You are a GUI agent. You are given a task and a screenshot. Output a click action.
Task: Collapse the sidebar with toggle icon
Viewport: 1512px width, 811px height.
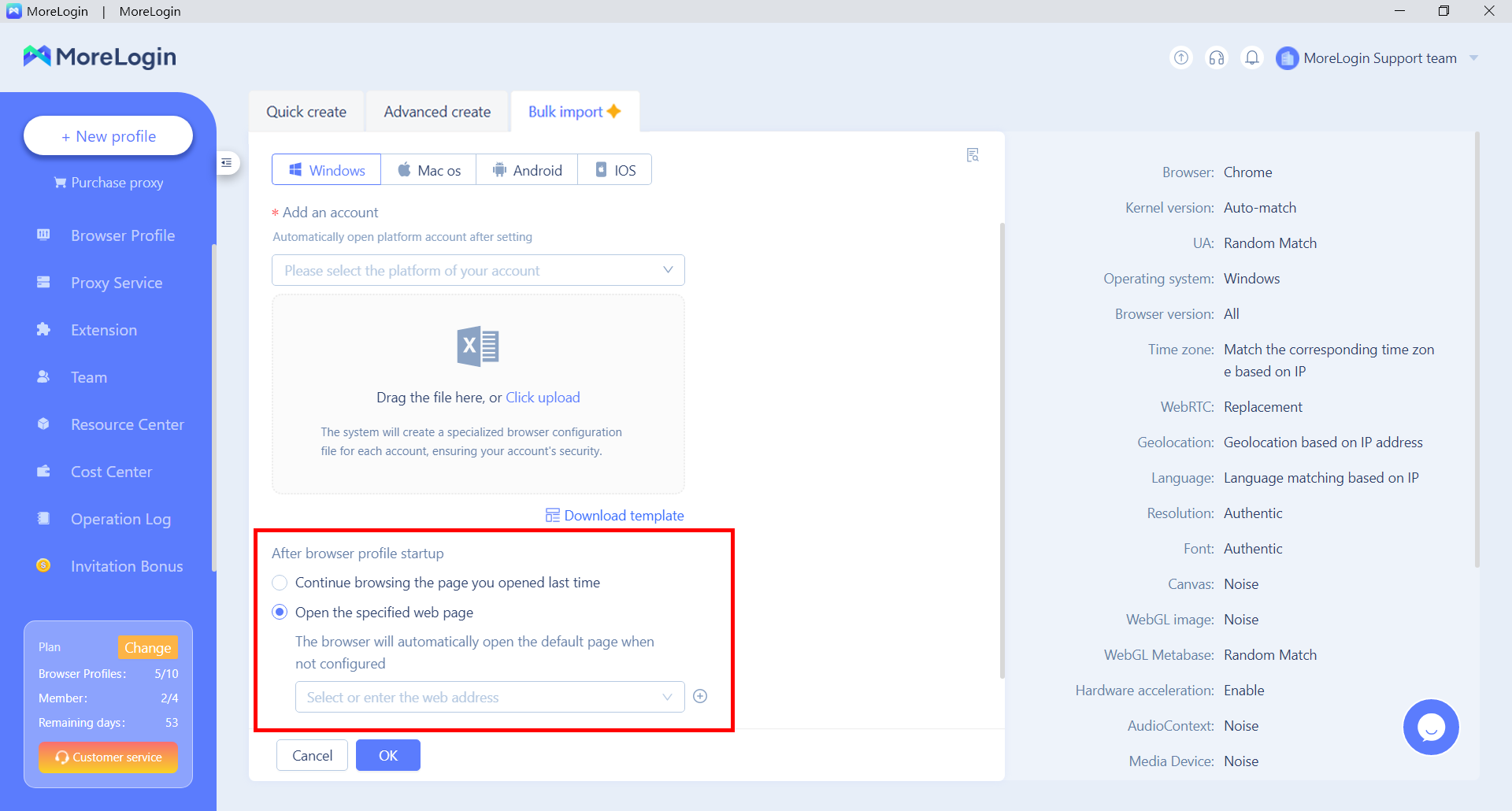227,163
